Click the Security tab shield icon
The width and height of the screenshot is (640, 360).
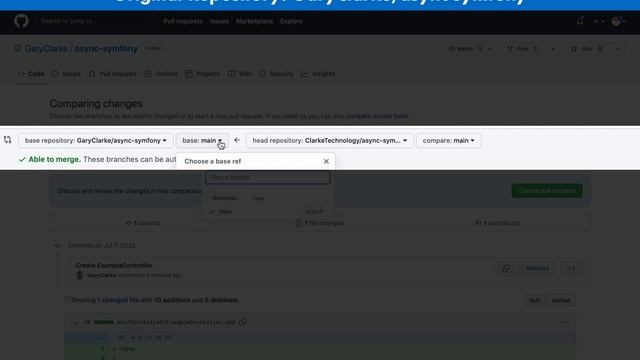(x=262, y=74)
